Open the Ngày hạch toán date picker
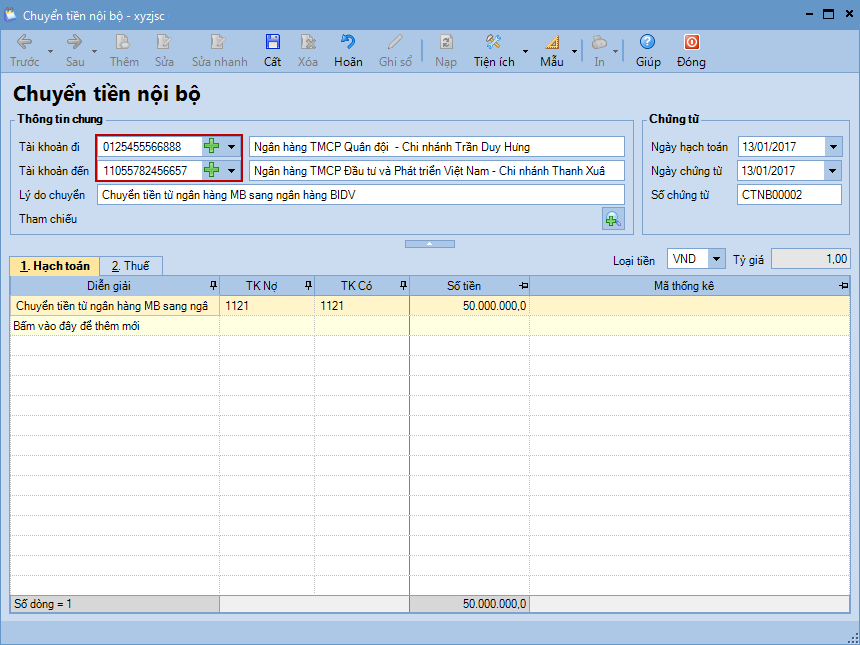Image resolution: width=860 pixels, height=645 pixels. tap(834, 147)
